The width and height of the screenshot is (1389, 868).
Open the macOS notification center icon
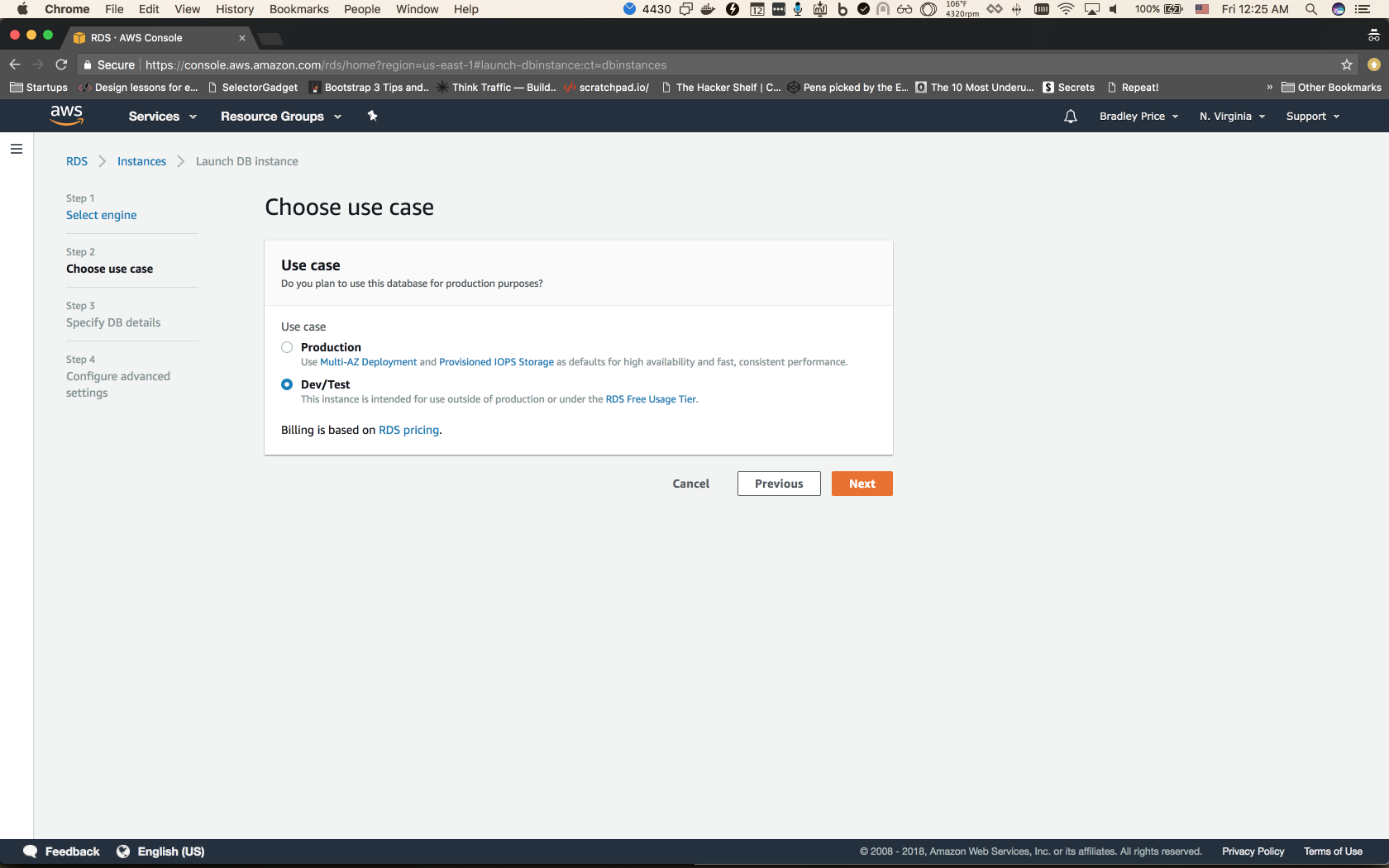coord(1363,9)
